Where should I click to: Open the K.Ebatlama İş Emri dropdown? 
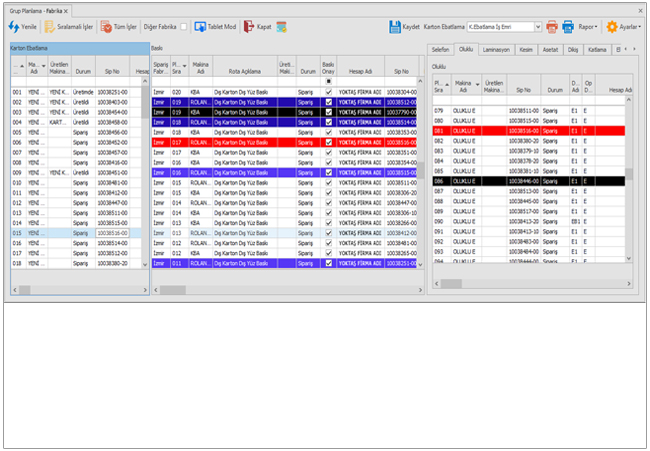(x=539, y=27)
